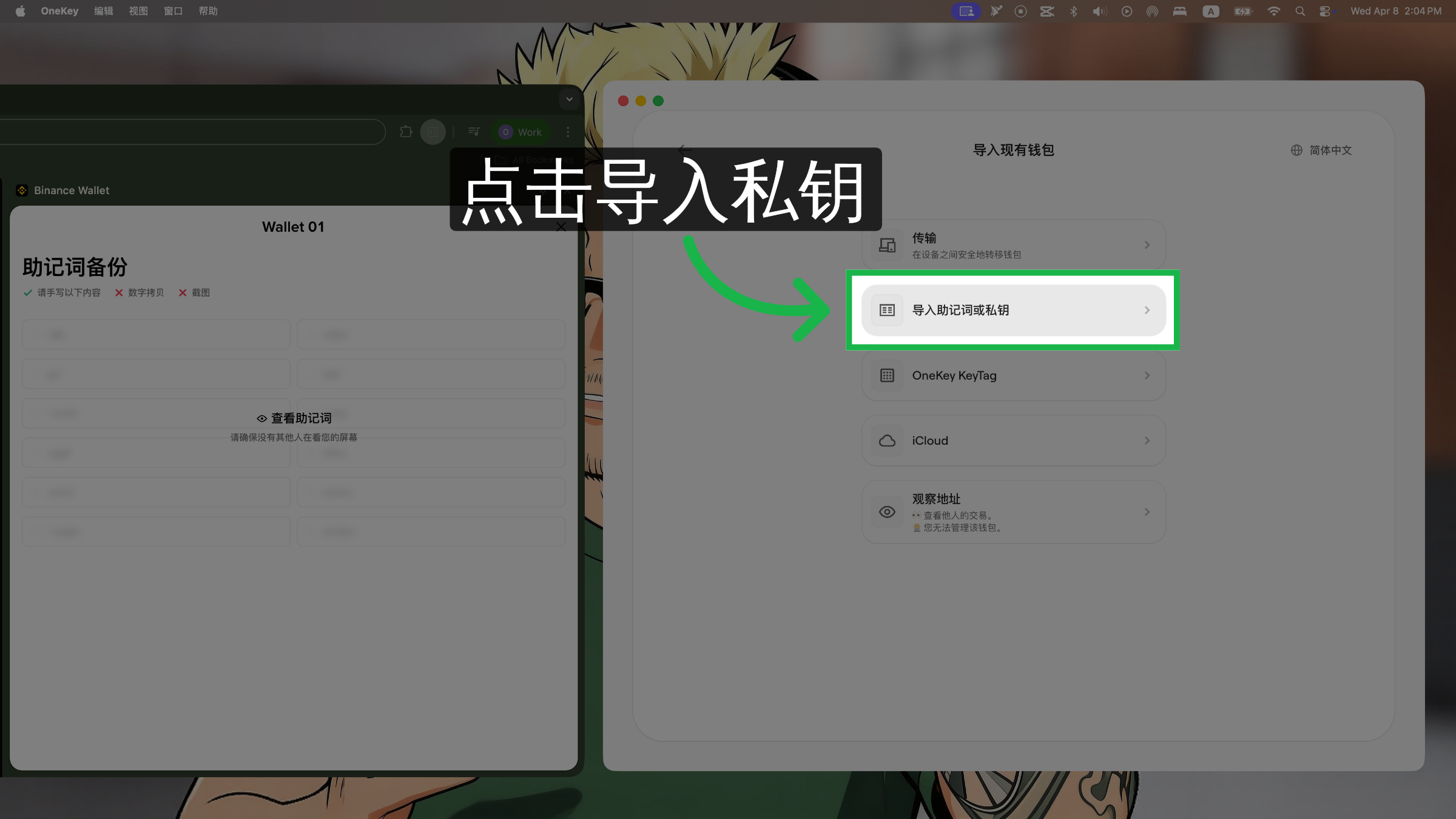This screenshot has height=819, width=1456.
Task: Click the play circle icon in menu bar
Action: [1127, 11]
